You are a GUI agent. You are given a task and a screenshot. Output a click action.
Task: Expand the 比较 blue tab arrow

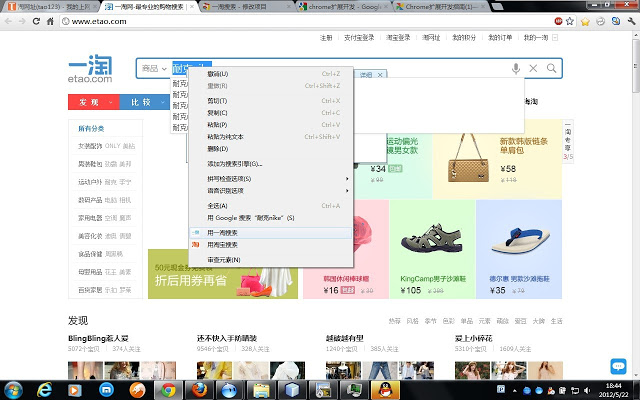click(162, 102)
